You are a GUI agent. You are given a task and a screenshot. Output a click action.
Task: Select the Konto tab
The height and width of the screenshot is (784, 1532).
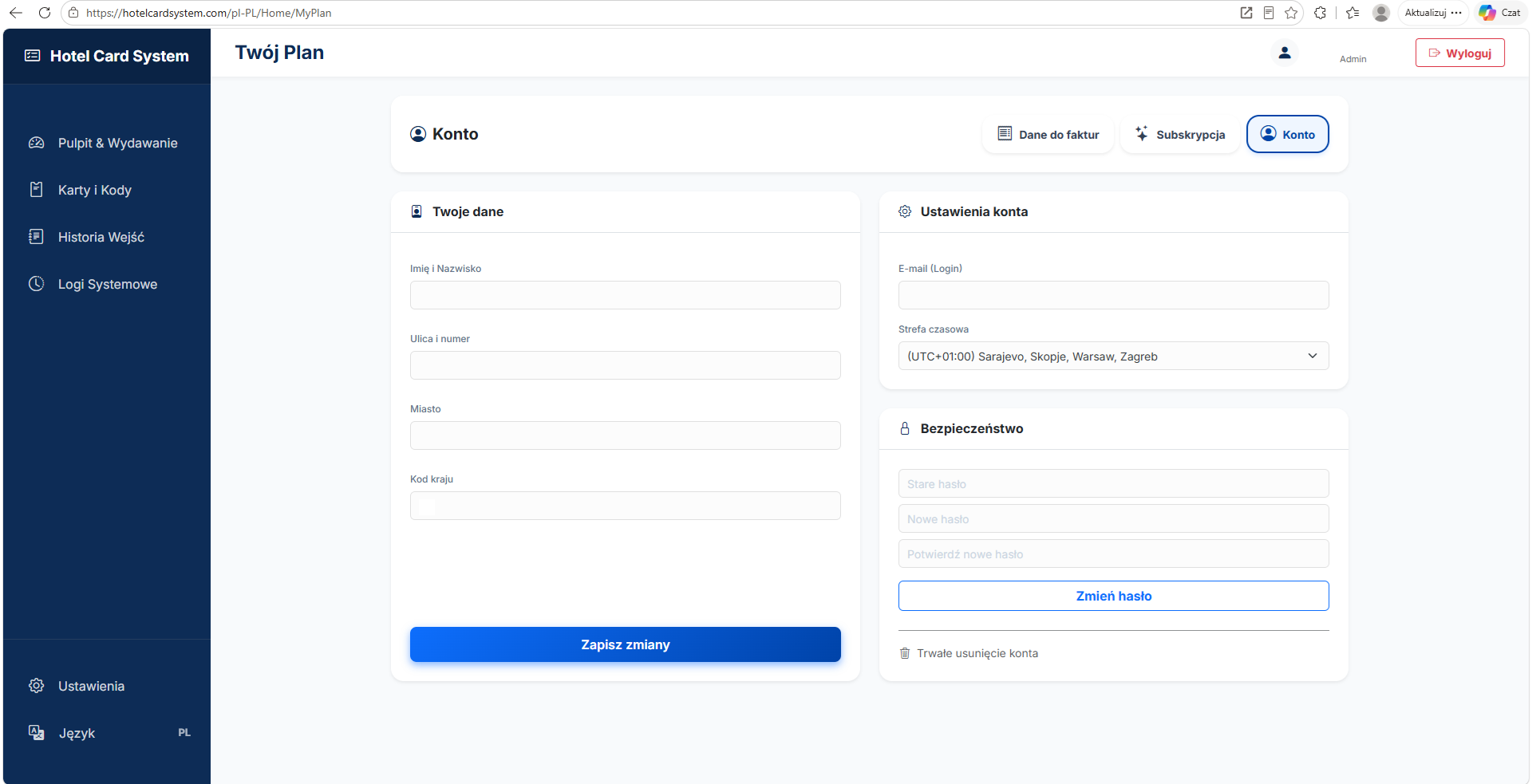[x=1288, y=134]
